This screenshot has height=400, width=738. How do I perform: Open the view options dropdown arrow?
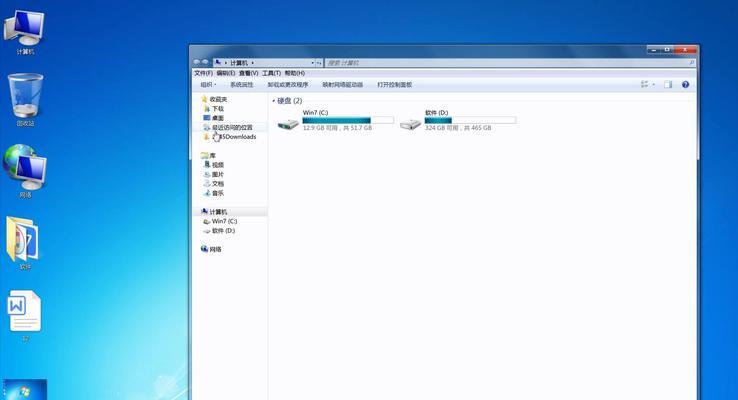tap(654, 84)
